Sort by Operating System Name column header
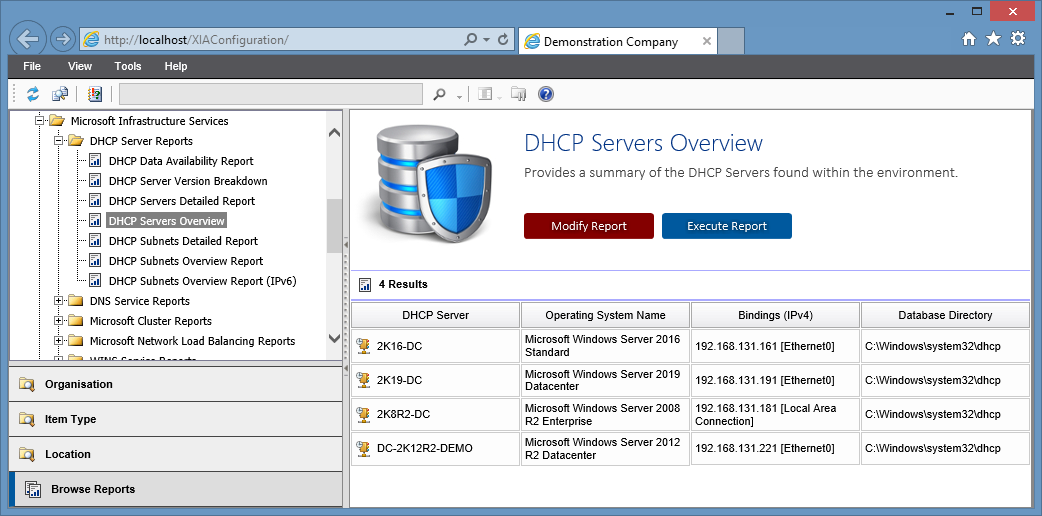This screenshot has width=1042, height=516. click(x=605, y=315)
